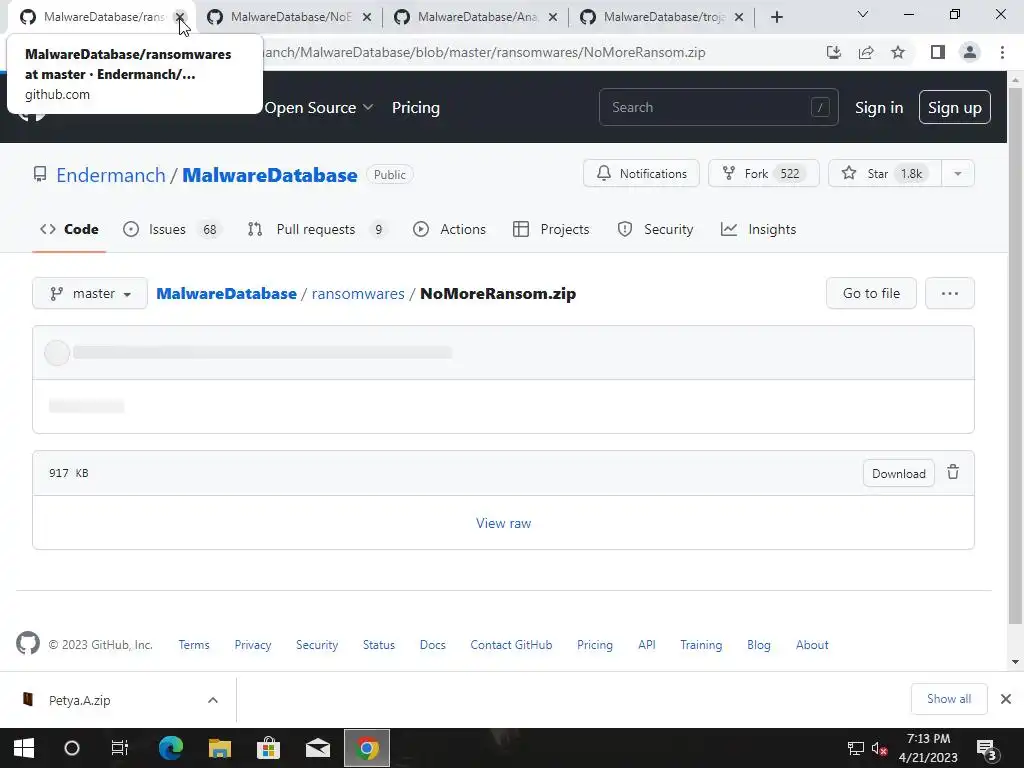Open the Docs footer link

(432, 645)
